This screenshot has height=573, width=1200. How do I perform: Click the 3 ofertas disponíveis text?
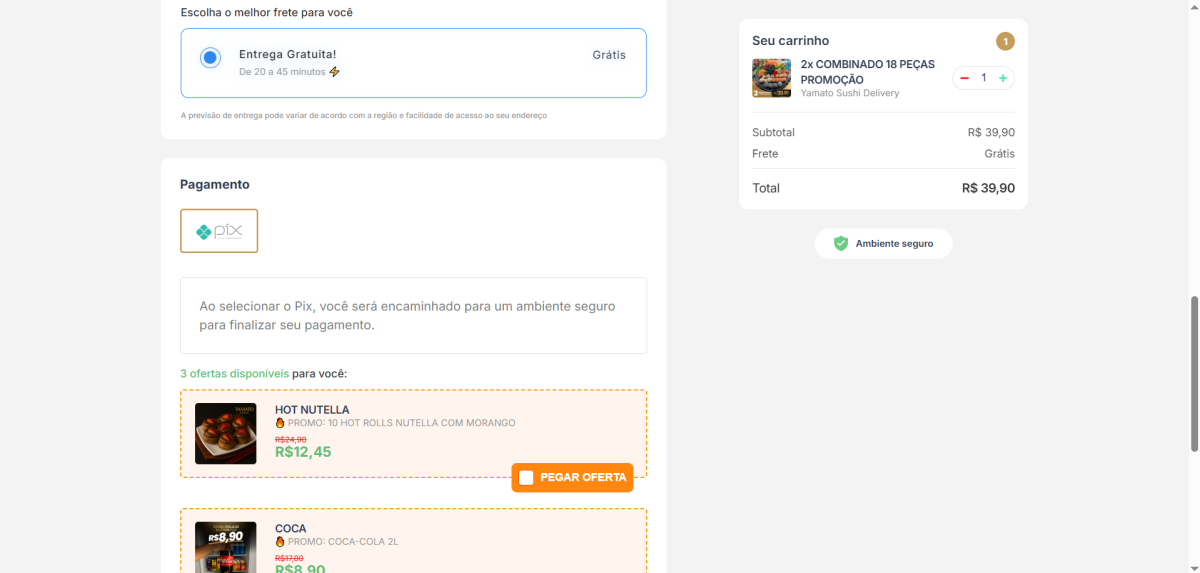(x=234, y=373)
